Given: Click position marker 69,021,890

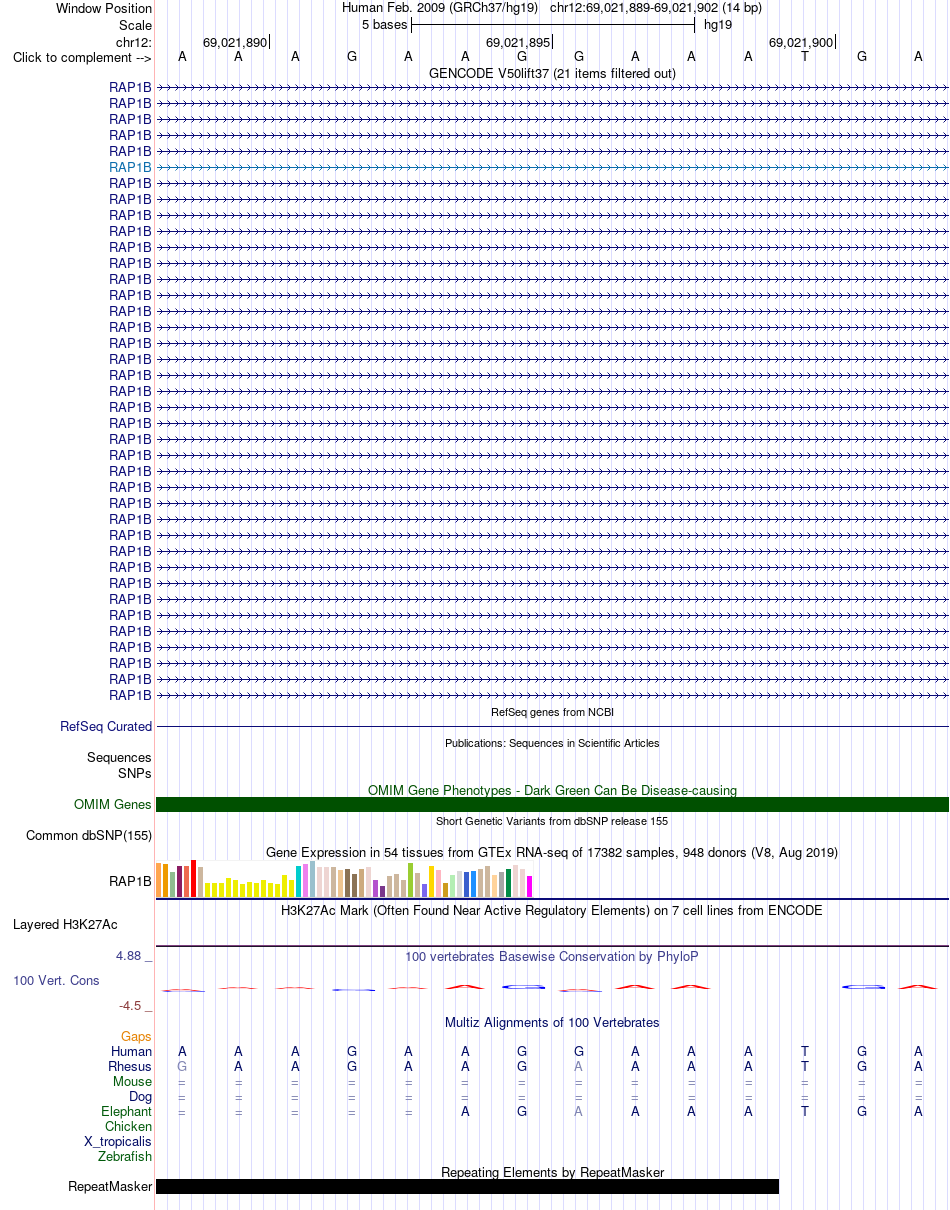Looking at the screenshot, I should tap(235, 42).
